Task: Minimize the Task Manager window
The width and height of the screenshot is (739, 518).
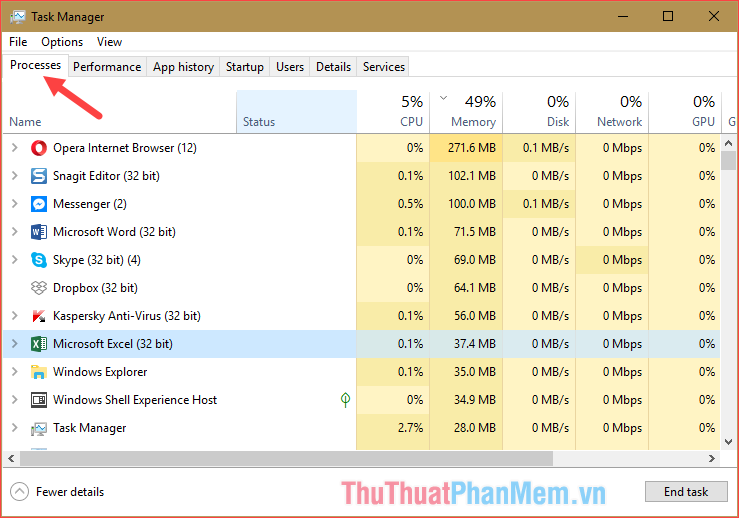Action: click(623, 16)
